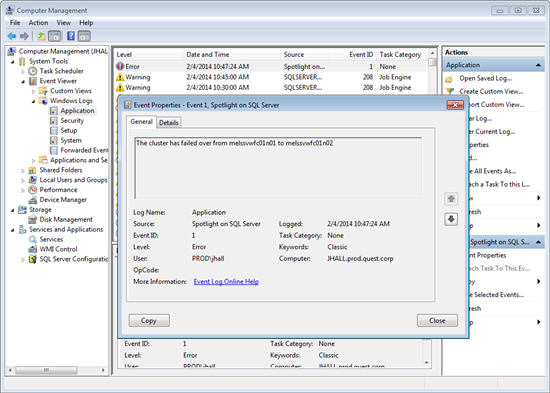This screenshot has width=550, height=393.
Task: Select Local Users and Groups
Action: pyautogui.click(x=73, y=180)
